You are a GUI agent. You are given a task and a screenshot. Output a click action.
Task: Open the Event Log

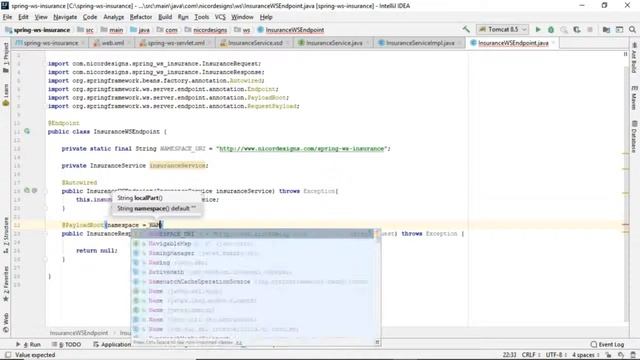pos(607,344)
